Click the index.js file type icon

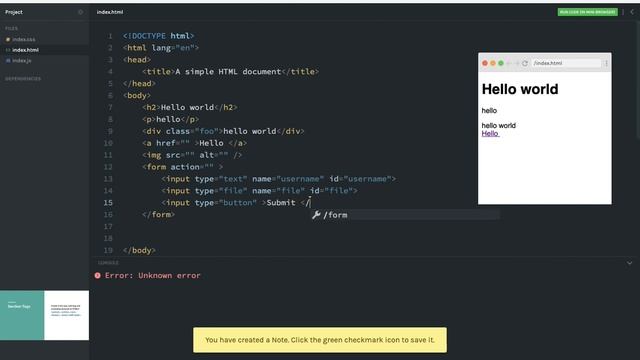[x=8, y=60]
